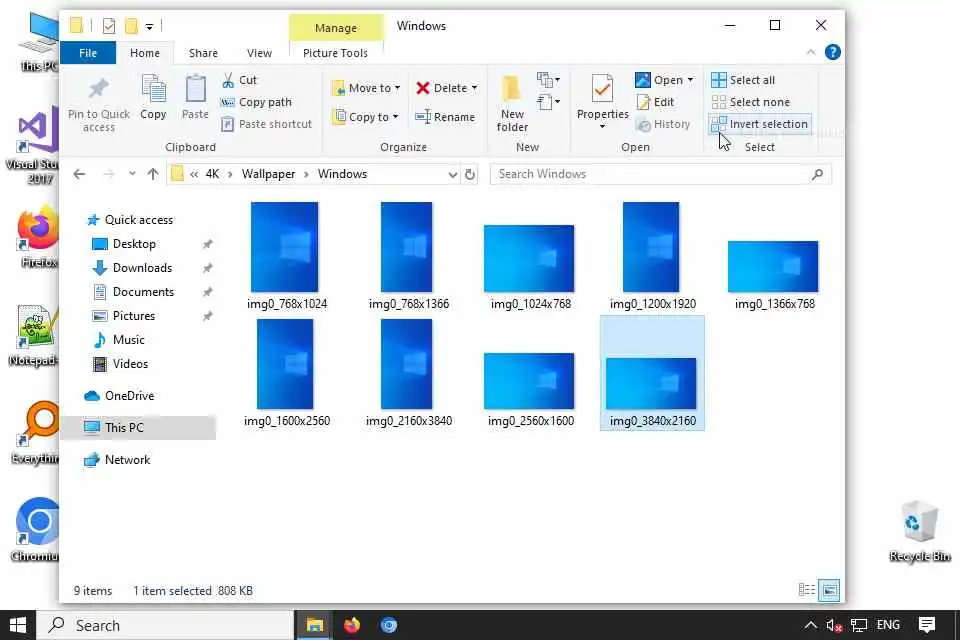Rename the selected file
Image resolution: width=960 pixels, height=640 pixels.
point(445,117)
